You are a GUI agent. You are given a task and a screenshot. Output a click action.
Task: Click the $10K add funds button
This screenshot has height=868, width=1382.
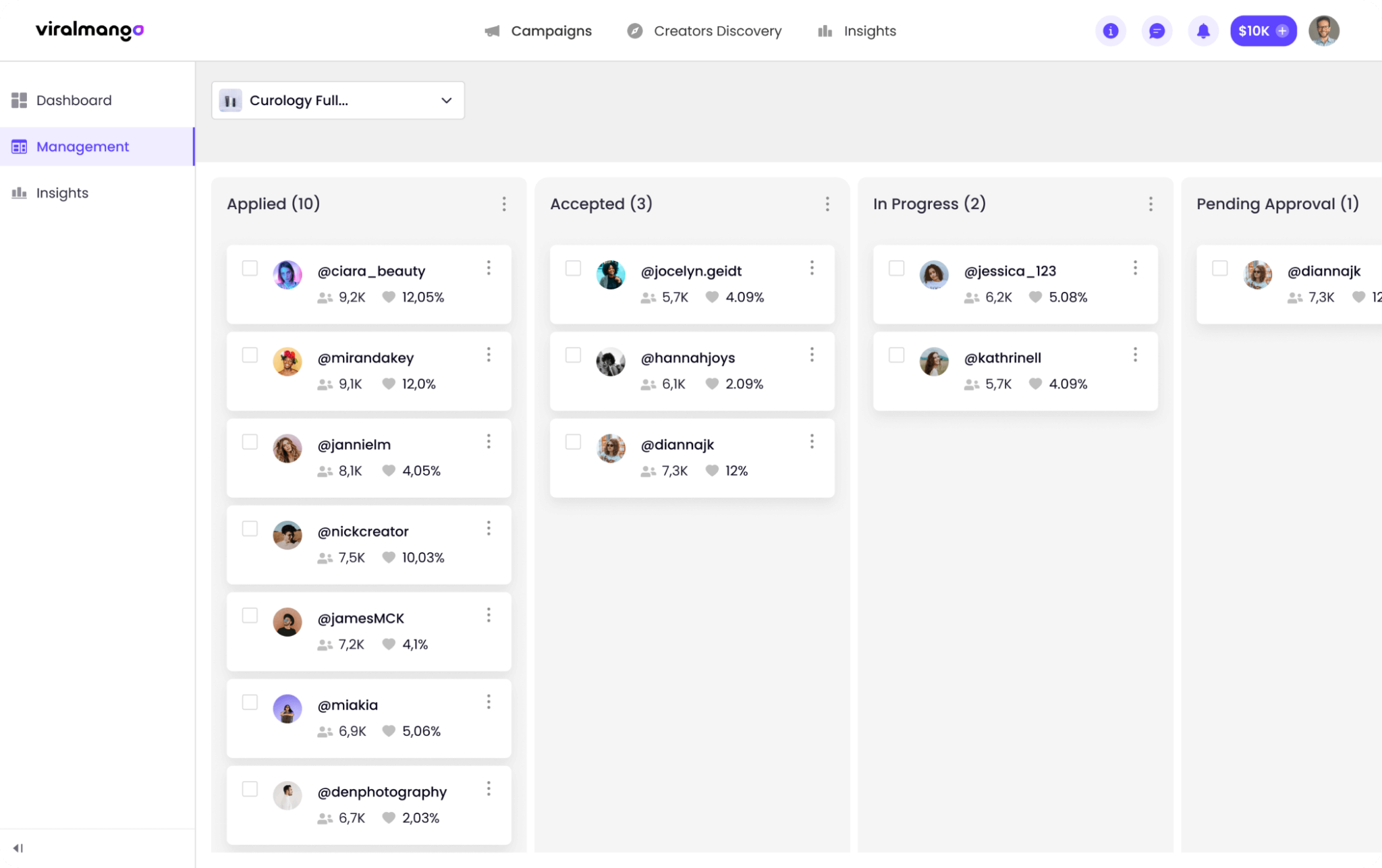1263,30
